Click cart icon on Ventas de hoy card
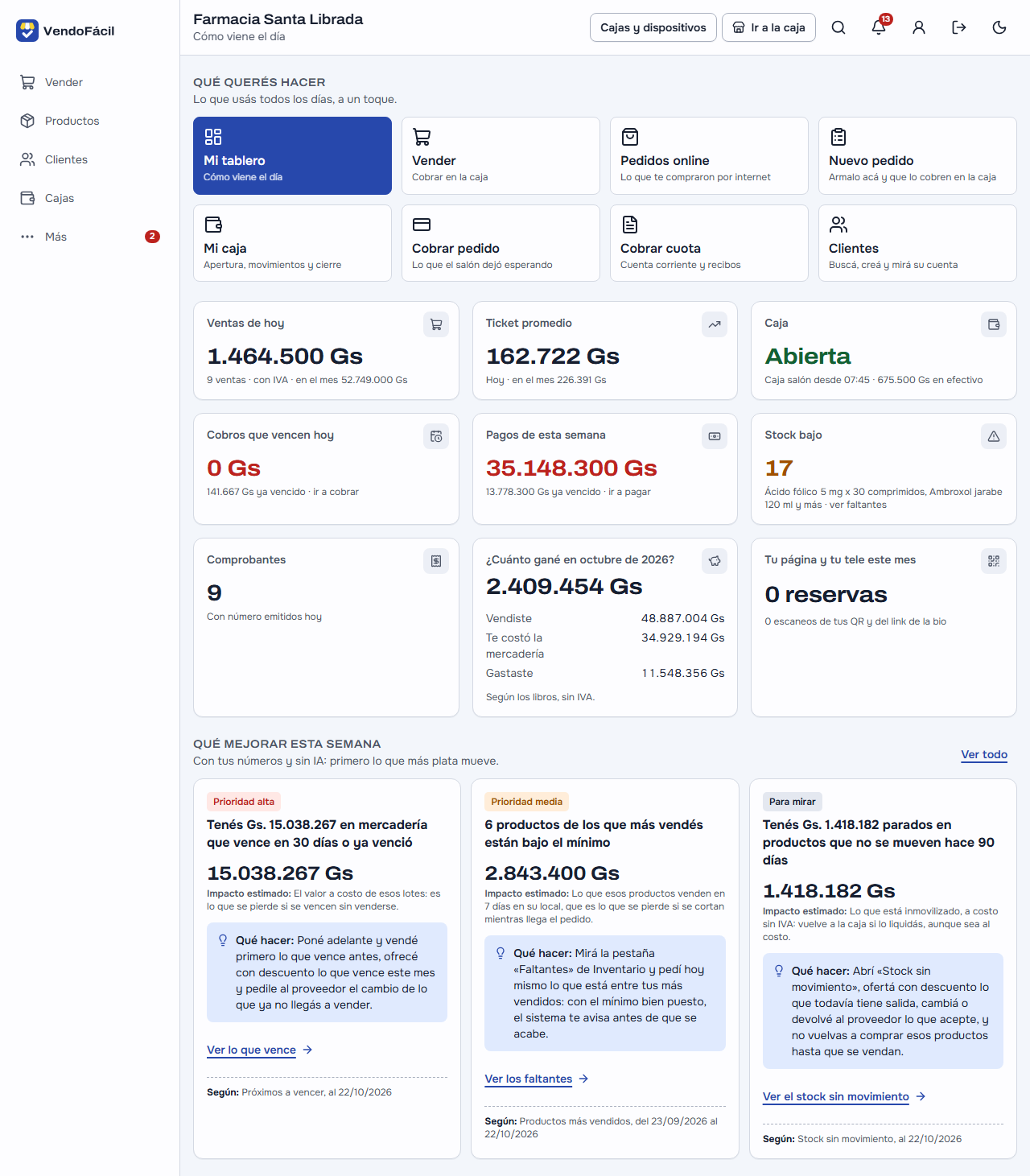The height and width of the screenshot is (1176, 1030). click(x=436, y=324)
